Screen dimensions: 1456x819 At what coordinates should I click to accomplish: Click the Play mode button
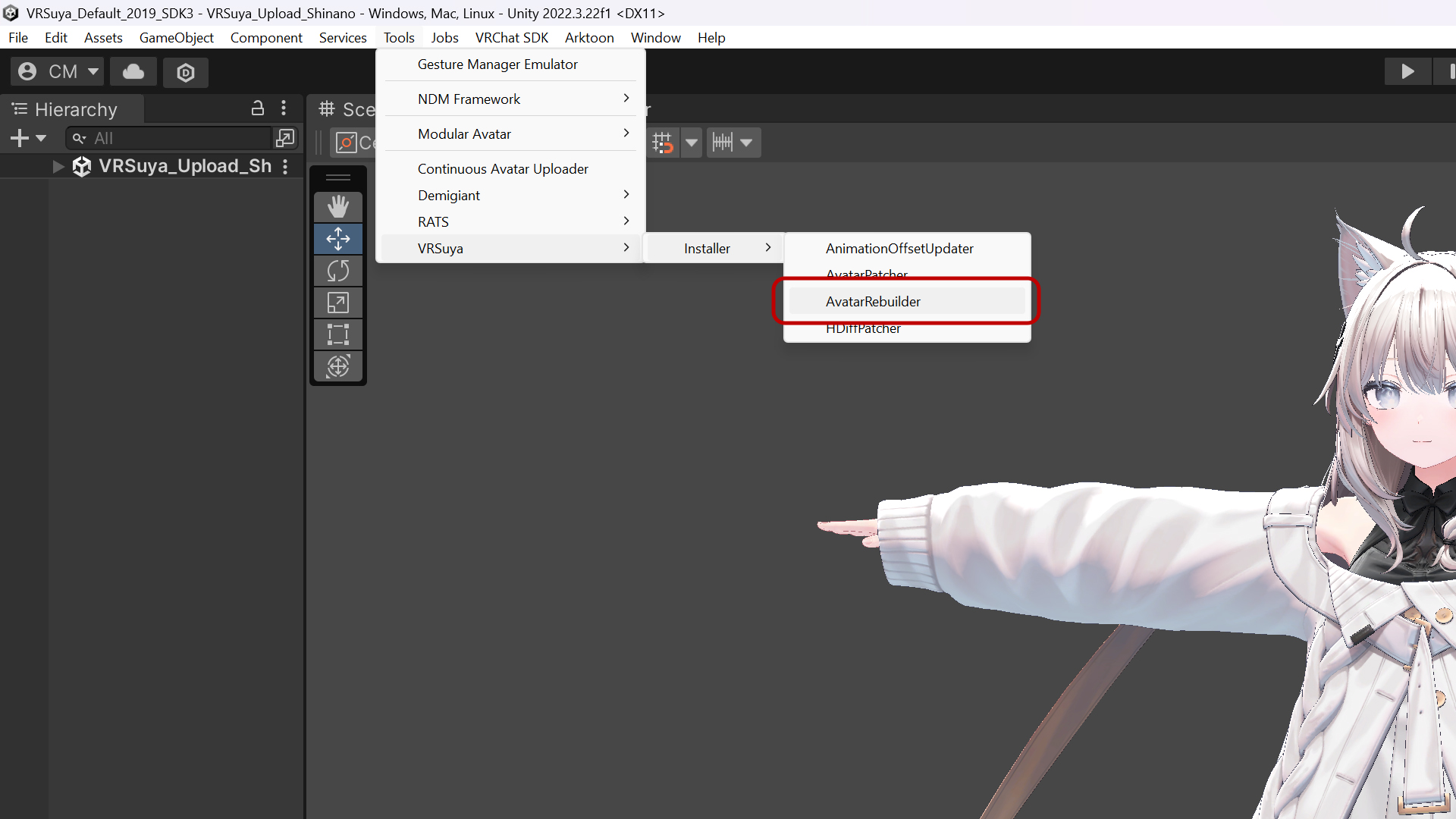(x=1407, y=72)
